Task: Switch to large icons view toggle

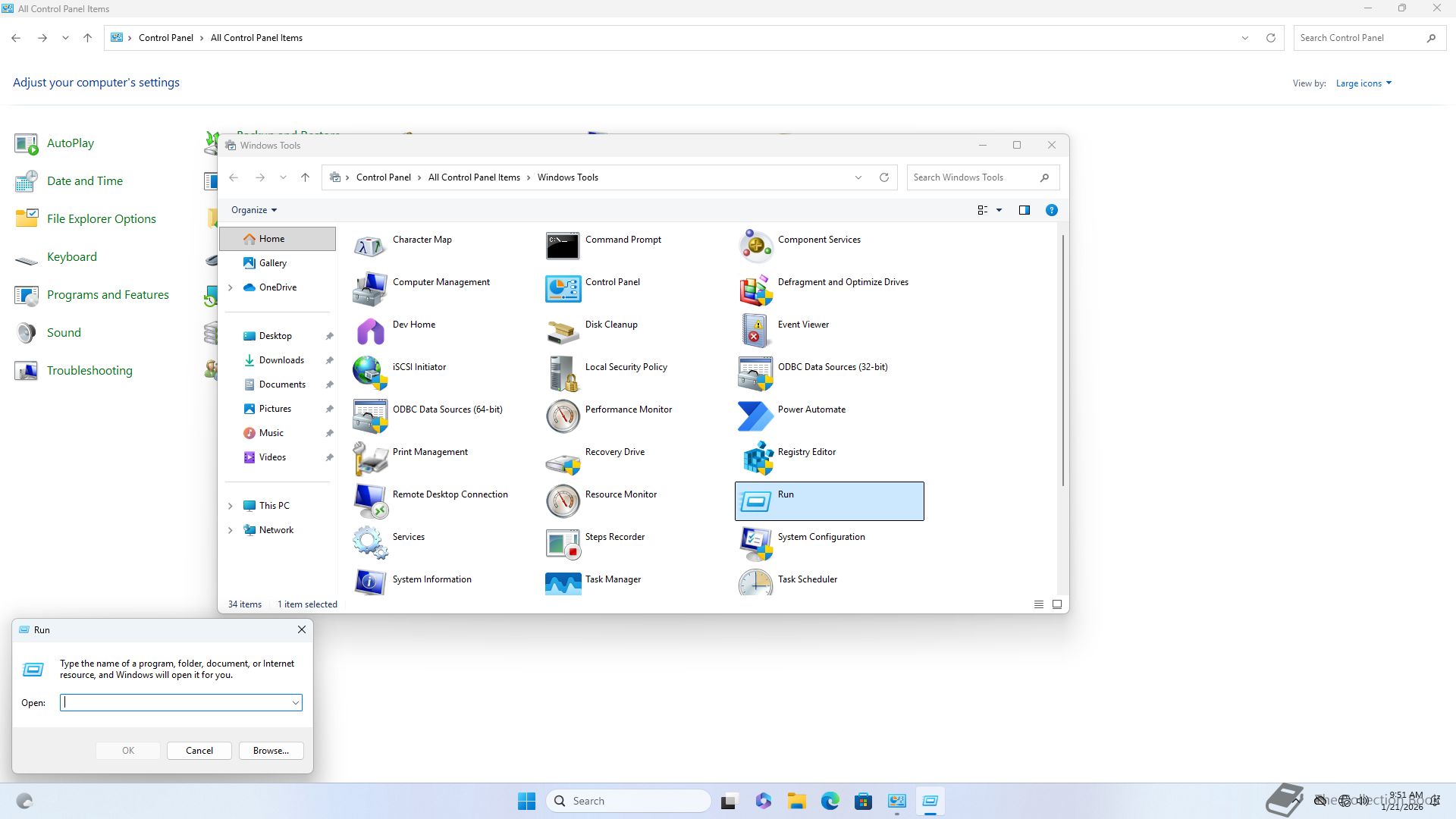Action: pyautogui.click(x=1056, y=604)
